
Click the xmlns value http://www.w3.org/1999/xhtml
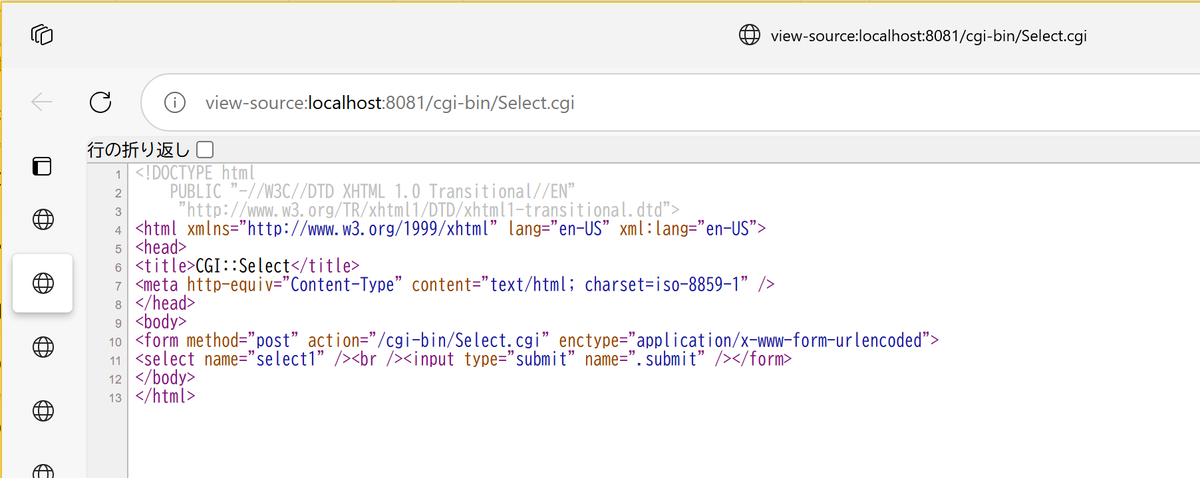click(x=370, y=229)
